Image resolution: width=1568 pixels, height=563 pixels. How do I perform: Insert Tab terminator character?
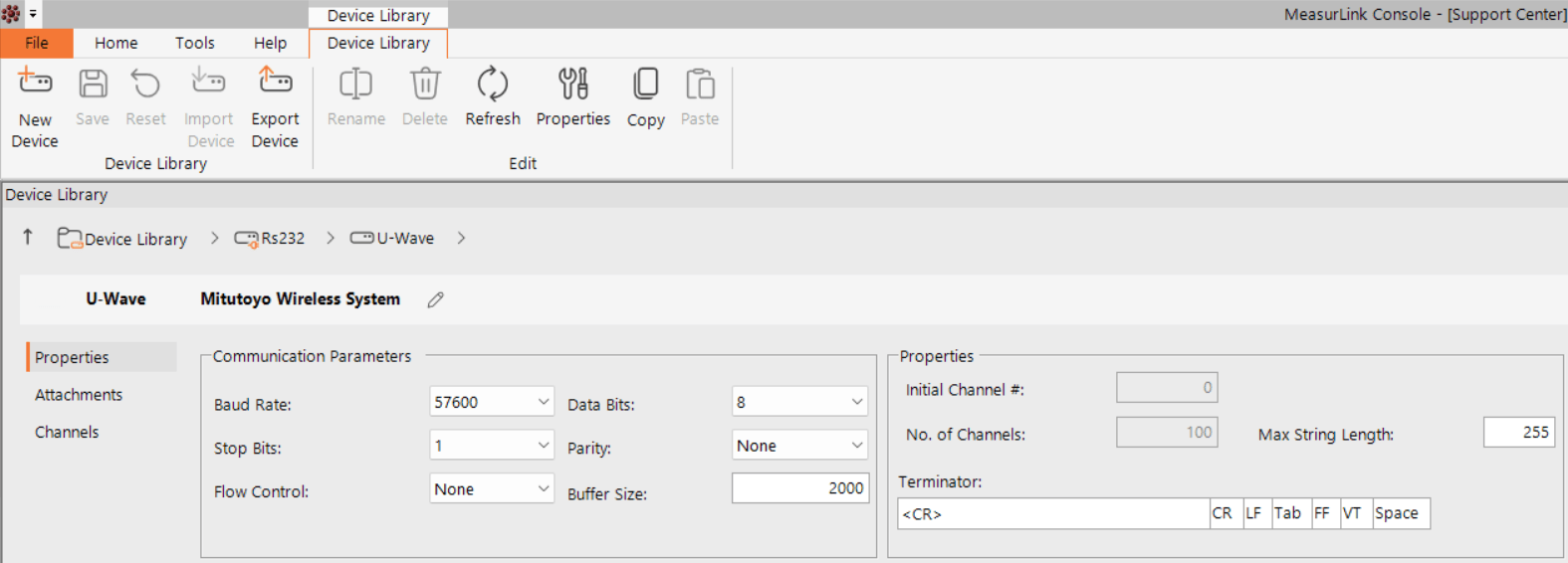tap(1291, 513)
